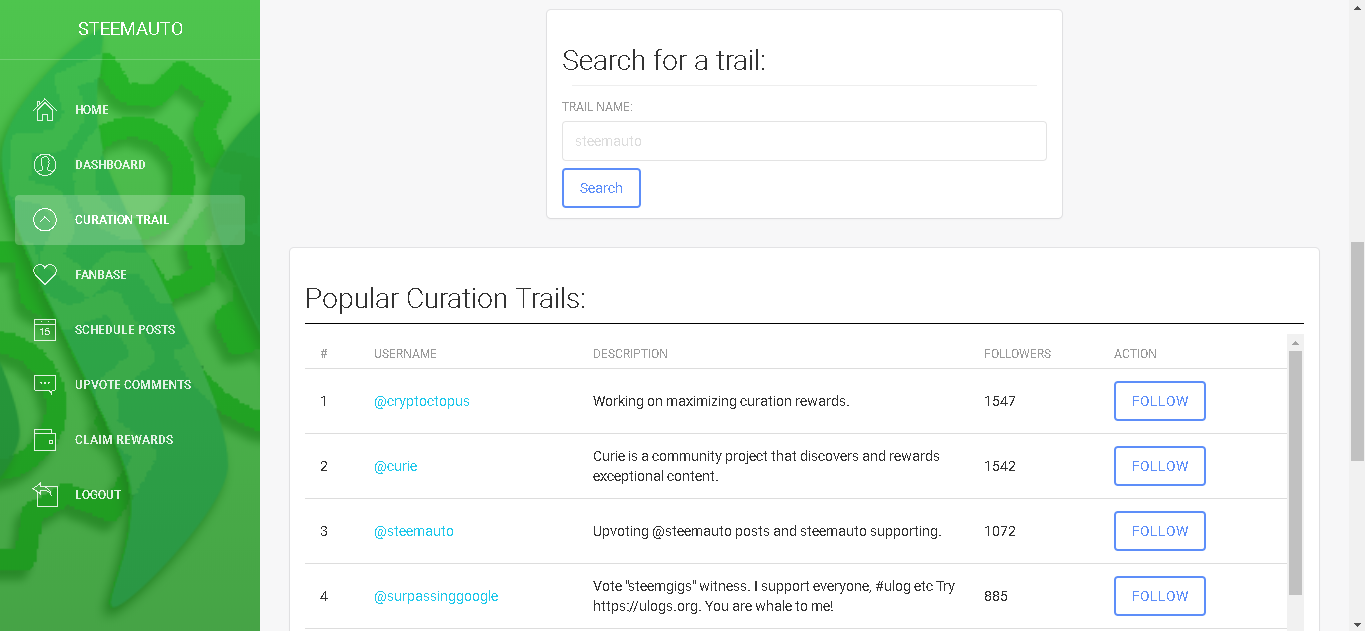The width and height of the screenshot is (1365, 631).
Task: Click the Claim Rewards wallet icon
Action: click(45, 440)
